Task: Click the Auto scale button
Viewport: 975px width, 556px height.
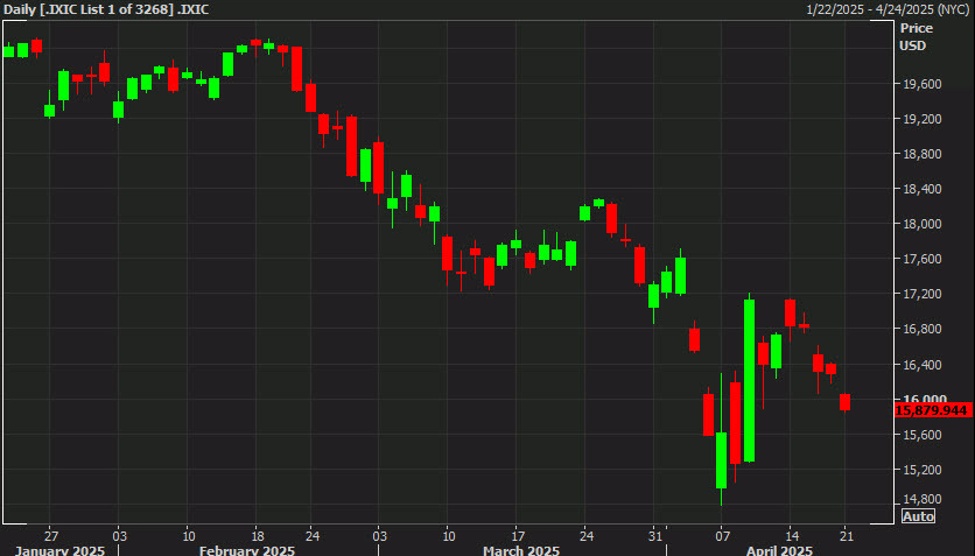Action: (x=918, y=516)
